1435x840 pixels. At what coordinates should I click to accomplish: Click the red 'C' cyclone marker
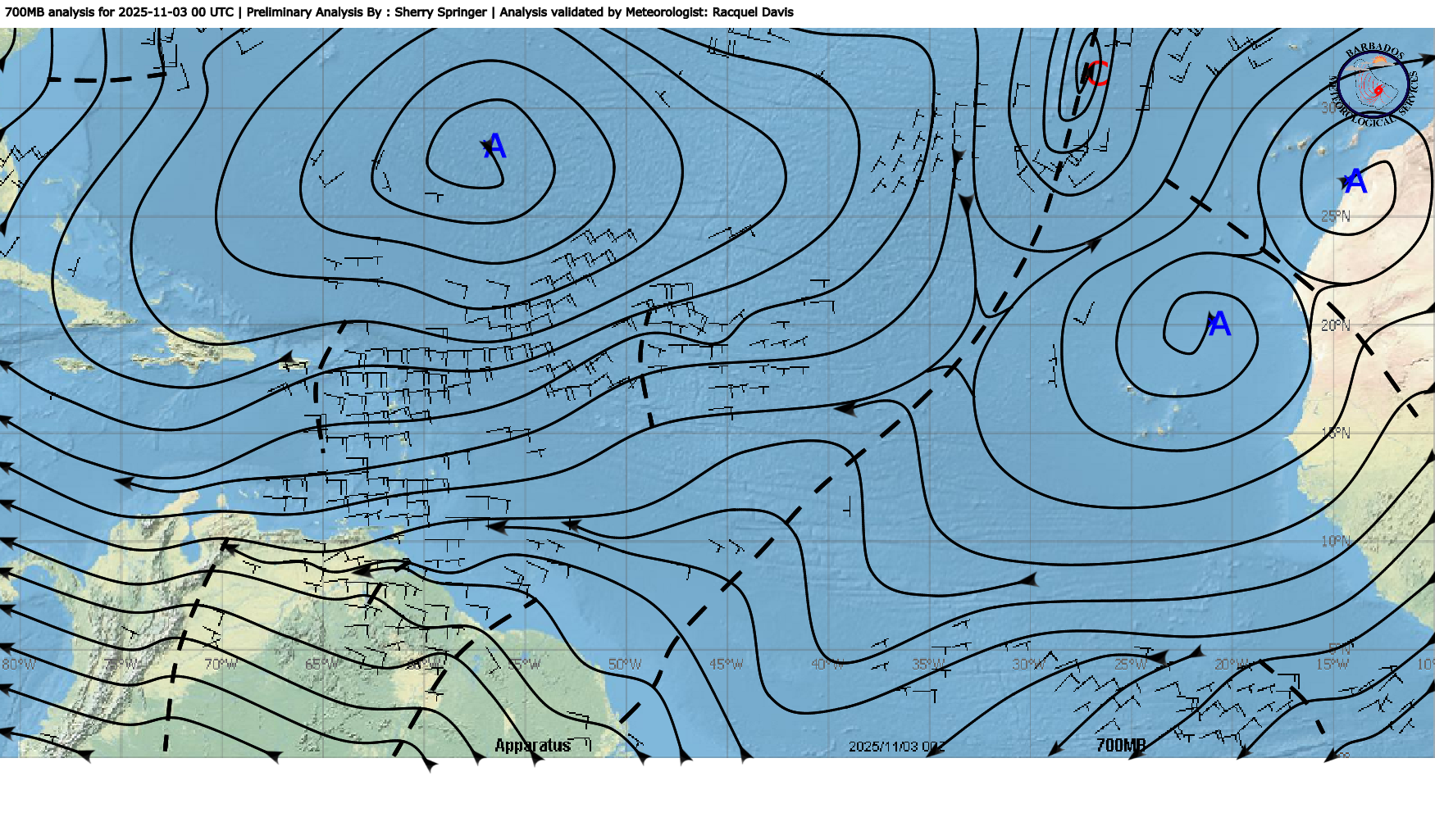pyautogui.click(x=1098, y=73)
